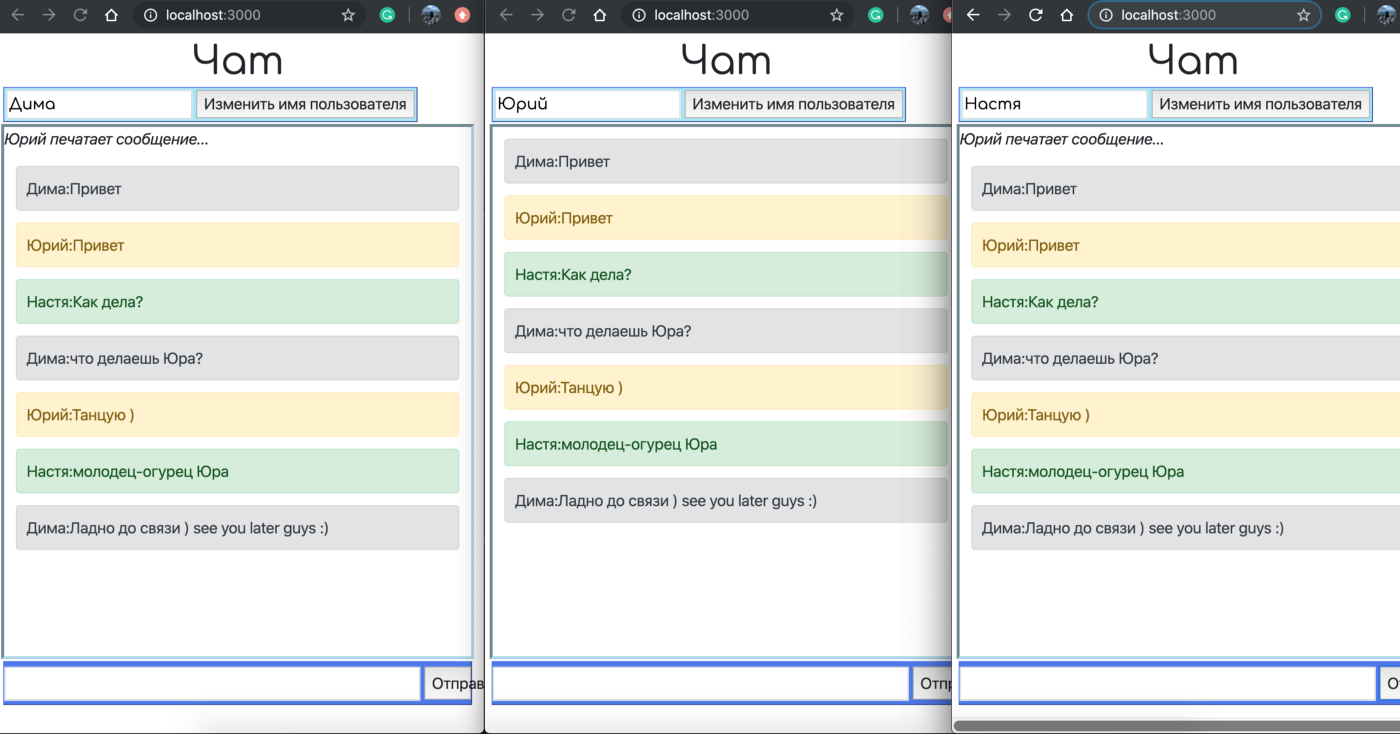Image resolution: width=1400 pixels, height=734 pixels.
Task: Open the green Grammarly extension in Дима's window
Action: point(387,15)
